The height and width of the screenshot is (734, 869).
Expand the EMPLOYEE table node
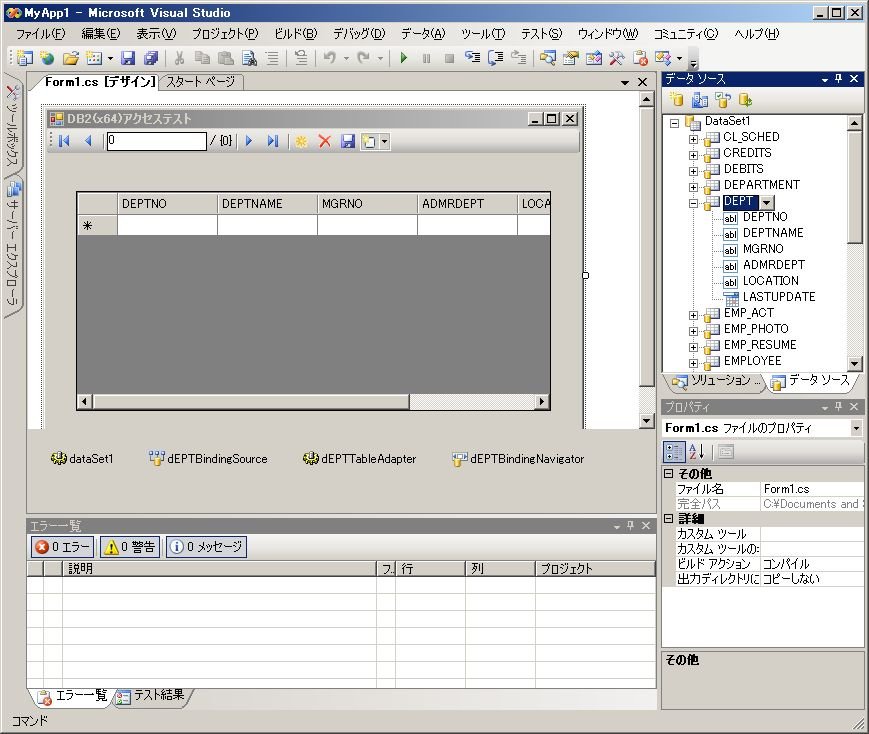click(x=693, y=364)
